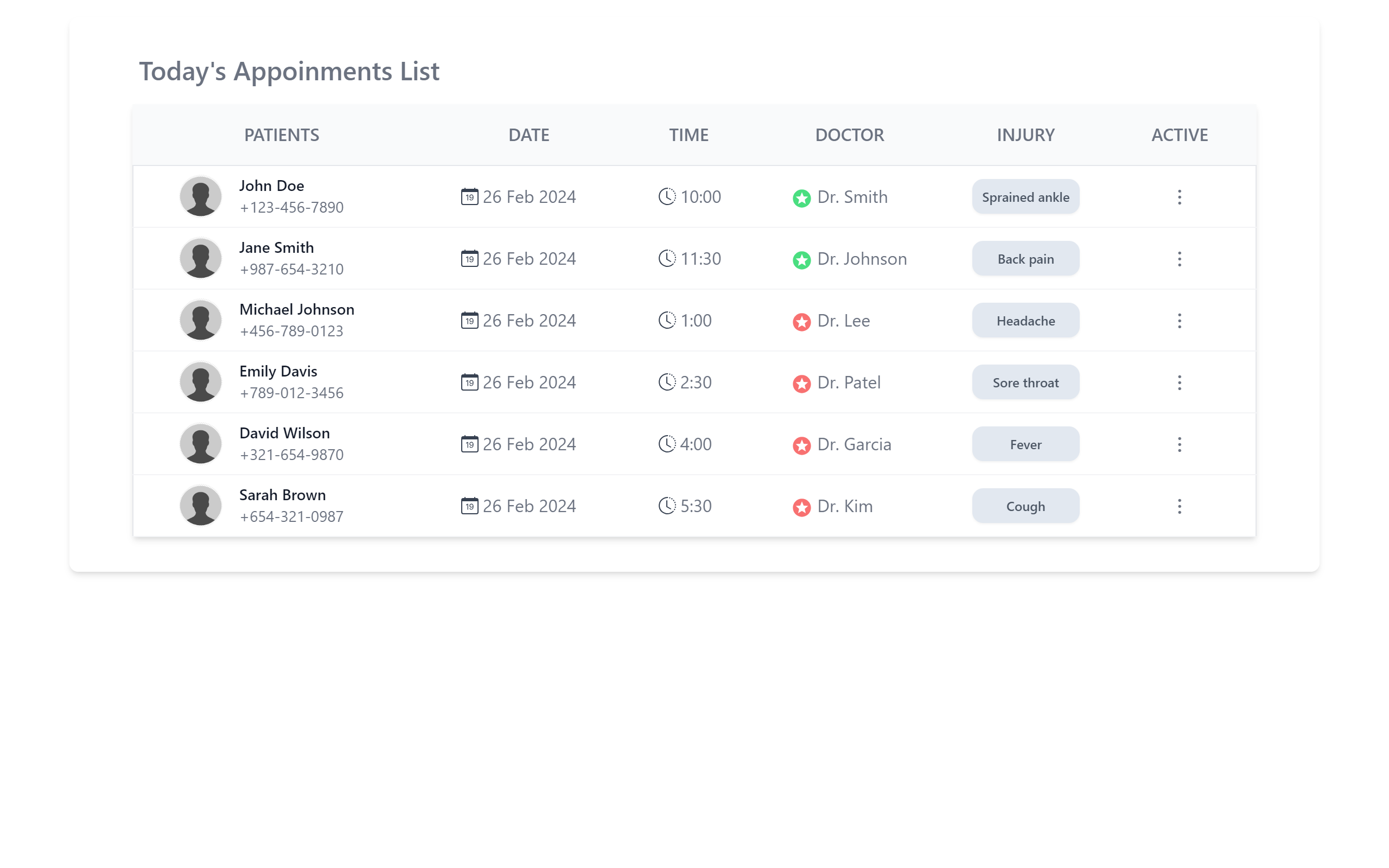
Task: Click the kebab menu for Sarah Brown
Action: point(1179,506)
